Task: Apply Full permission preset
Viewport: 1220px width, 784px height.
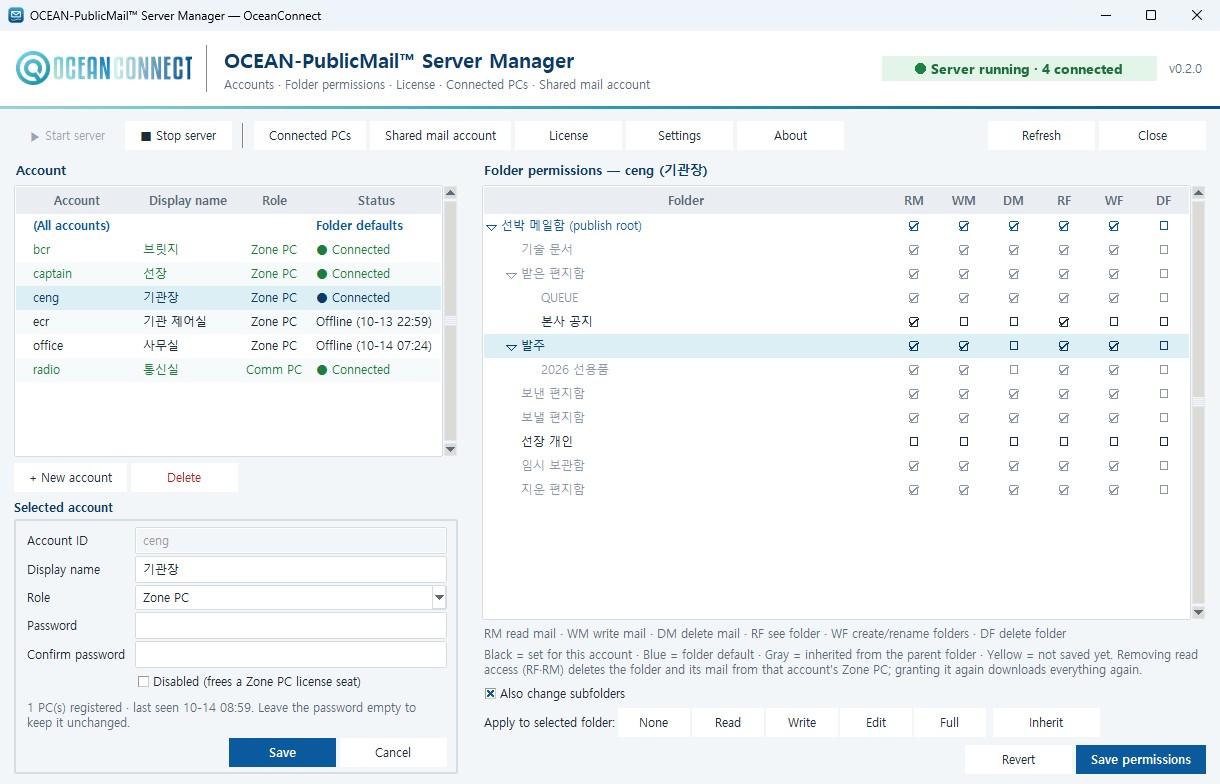Action: 950,723
